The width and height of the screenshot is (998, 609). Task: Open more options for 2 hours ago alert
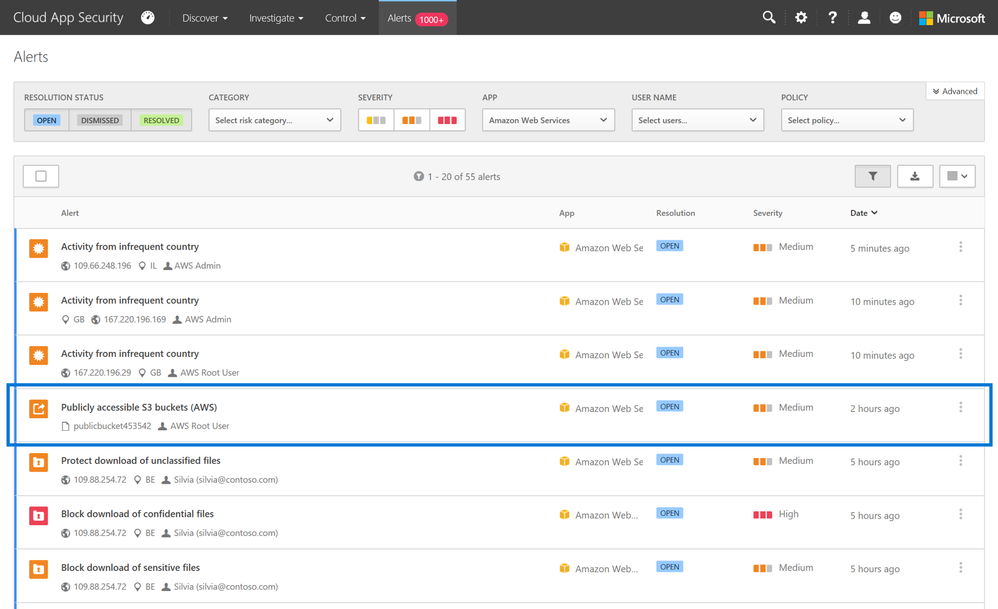click(x=960, y=407)
